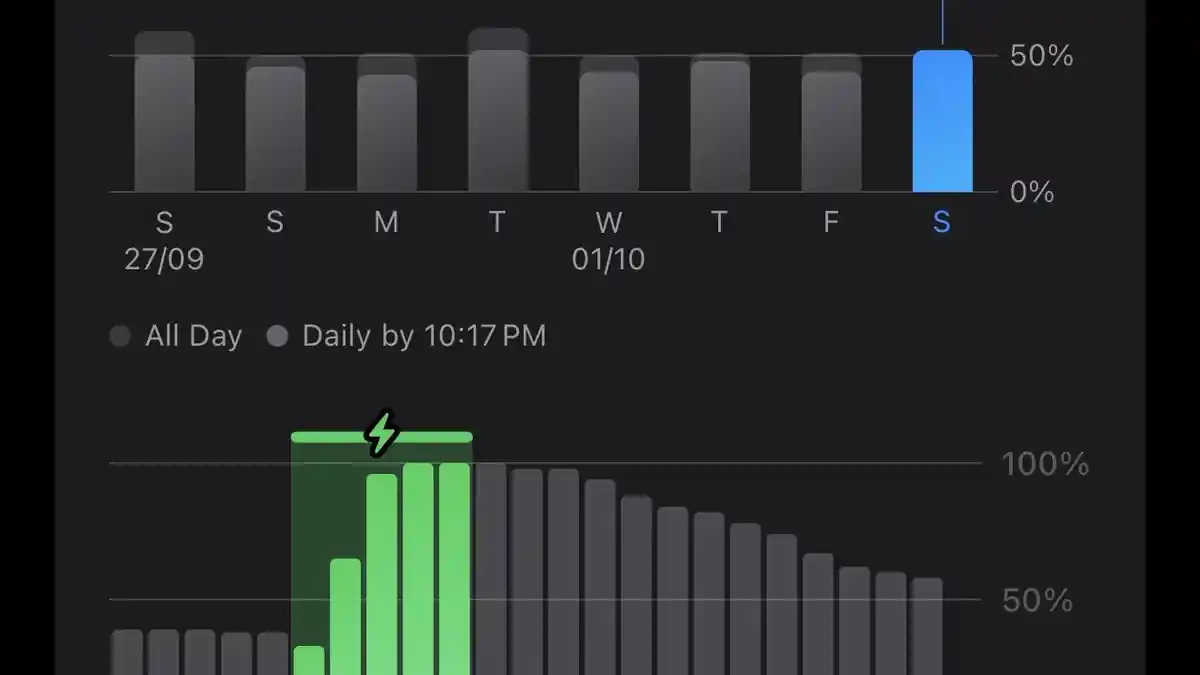Select the second green charging bar
The width and height of the screenshot is (1200, 675).
(x=345, y=617)
